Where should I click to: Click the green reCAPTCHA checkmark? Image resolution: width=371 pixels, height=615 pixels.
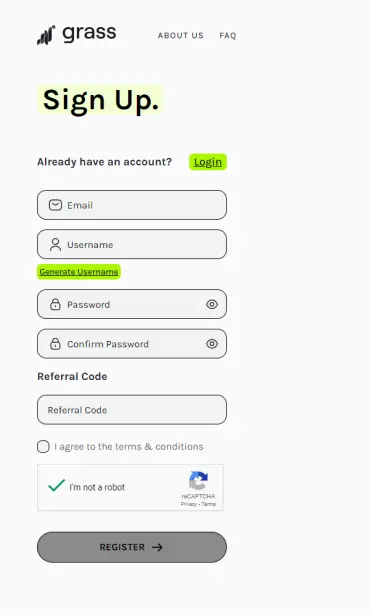coord(56,486)
